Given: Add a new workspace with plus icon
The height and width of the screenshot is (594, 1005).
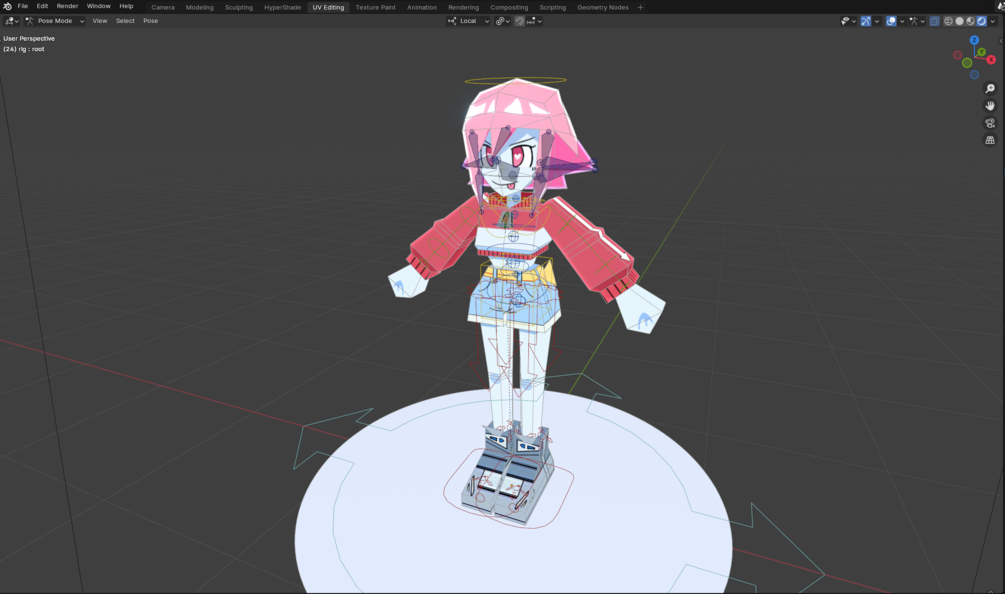Looking at the screenshot, I should click(640, 8).
